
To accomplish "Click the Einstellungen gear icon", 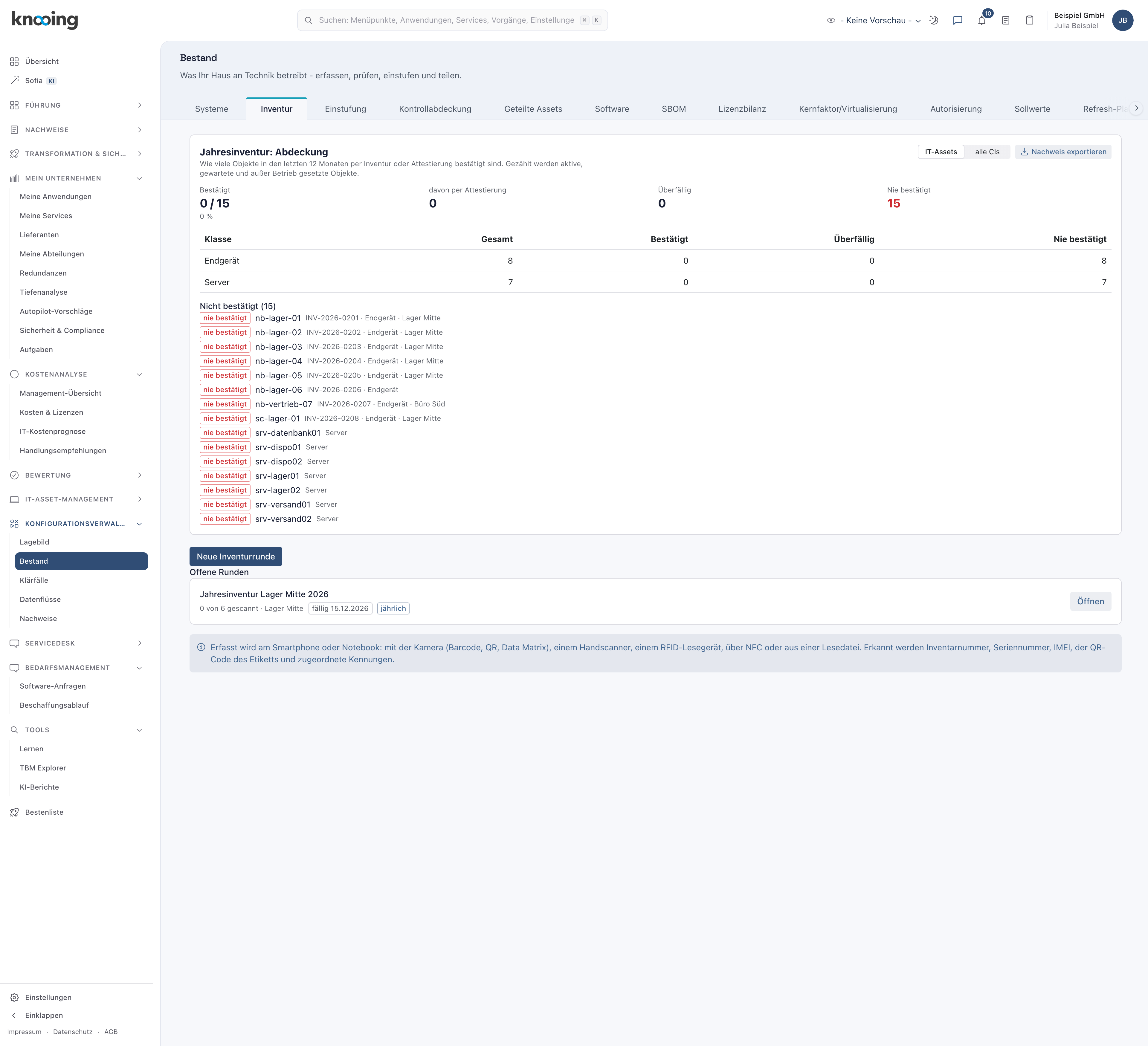I will pyautogui.click(x=14, y=998).
